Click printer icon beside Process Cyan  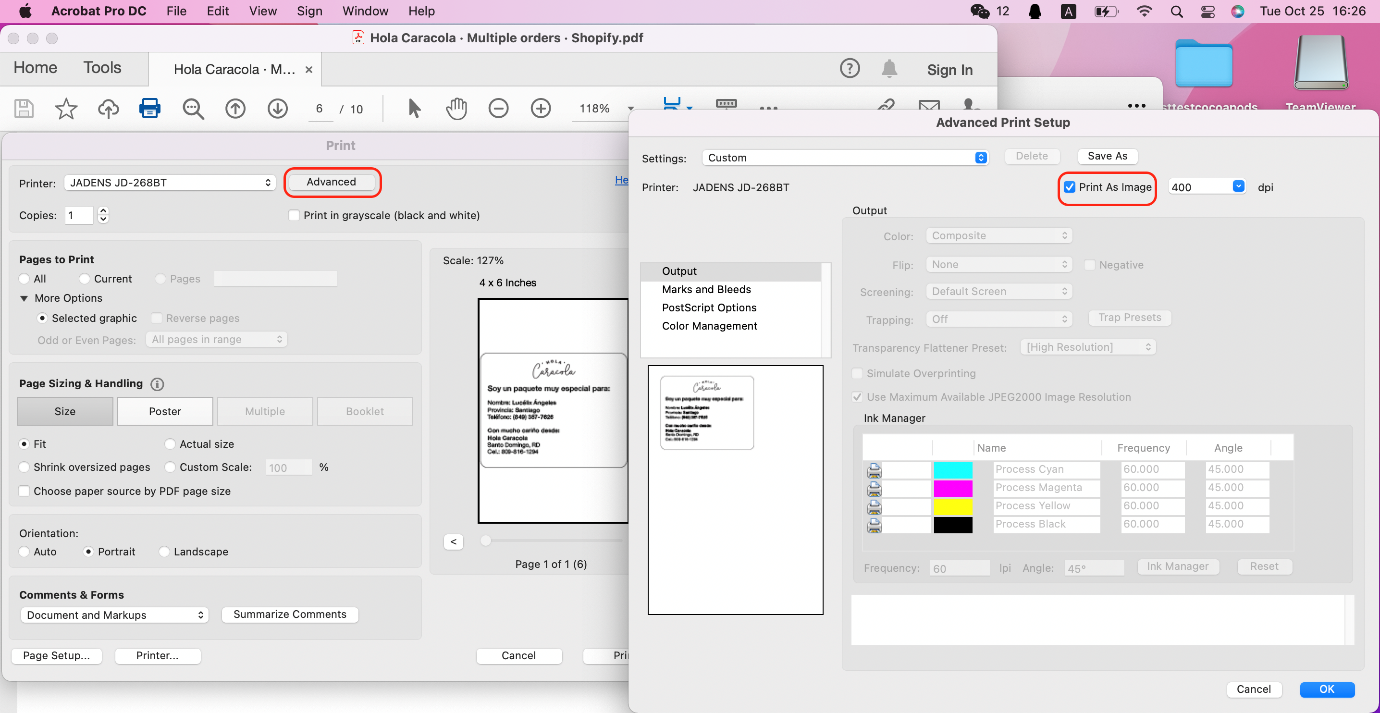(874, 470)
